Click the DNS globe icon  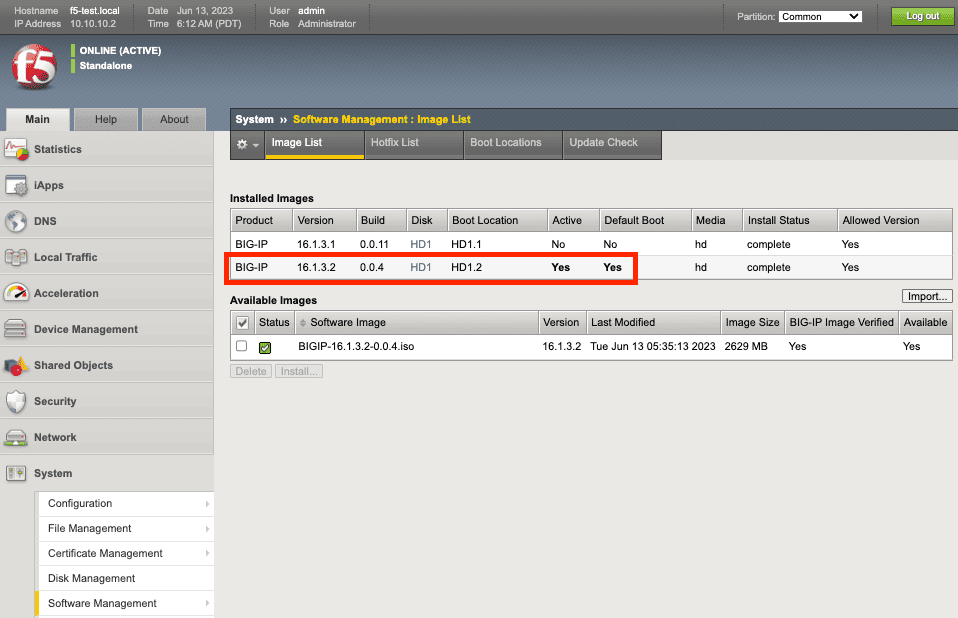pos(16,221)
